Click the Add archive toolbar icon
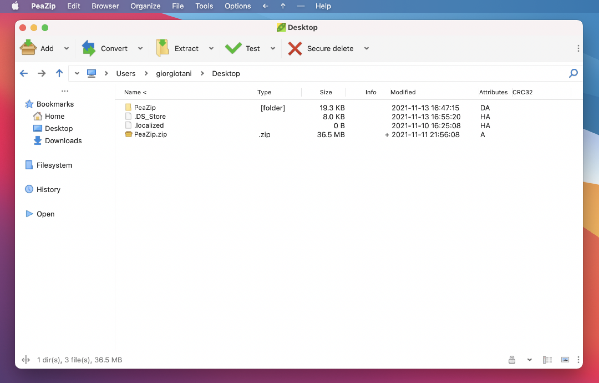 click(x=28, y=48)
